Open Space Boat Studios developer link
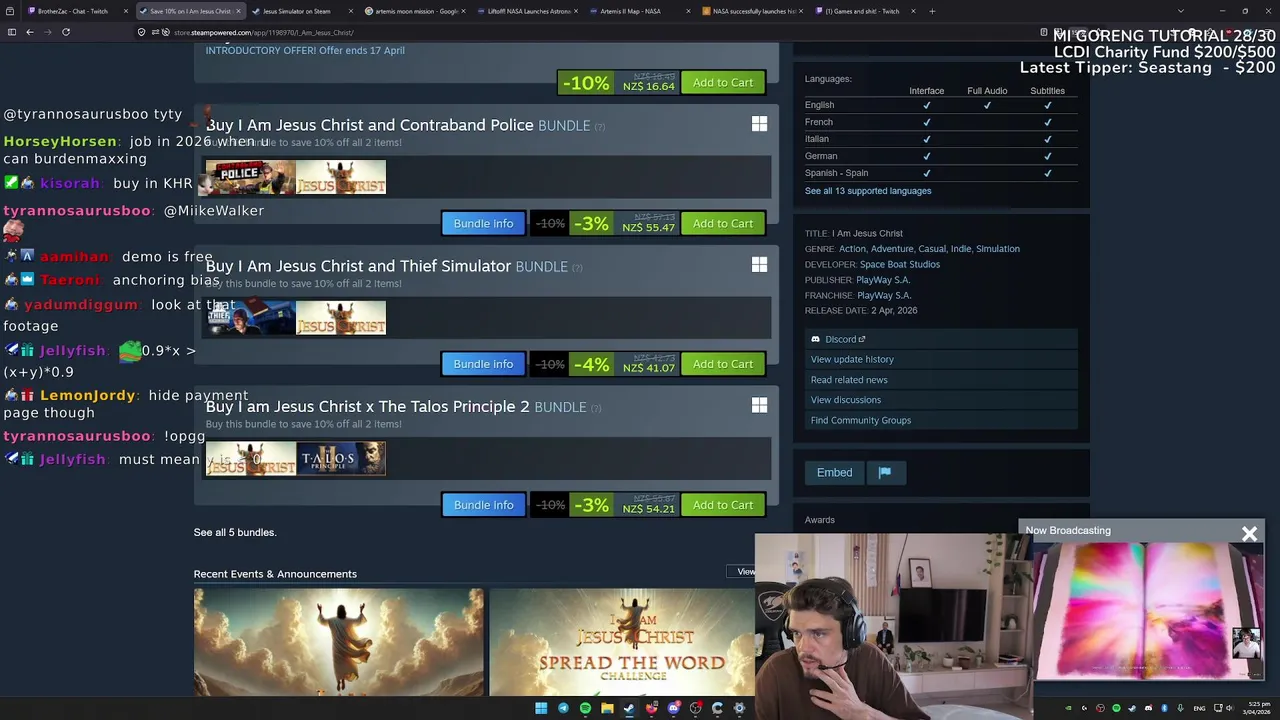Image resolution: width=1280 pixels, height=720 pixels. (x=900, y=264)
